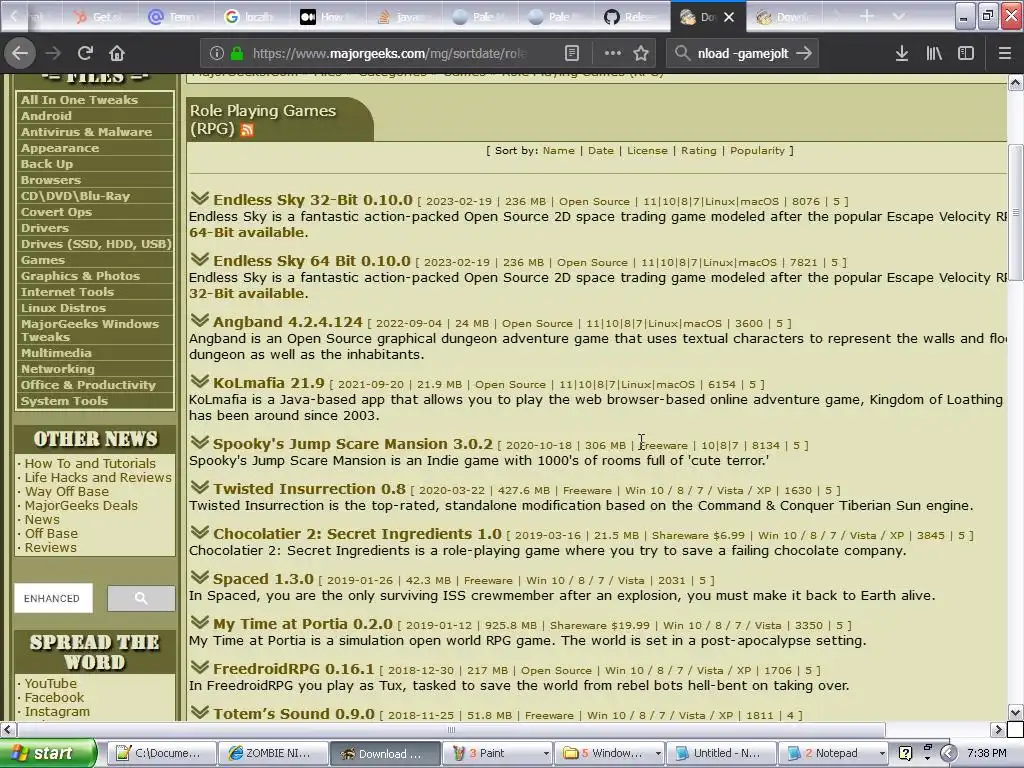Click the green padlock security icon

pos(237,54)
